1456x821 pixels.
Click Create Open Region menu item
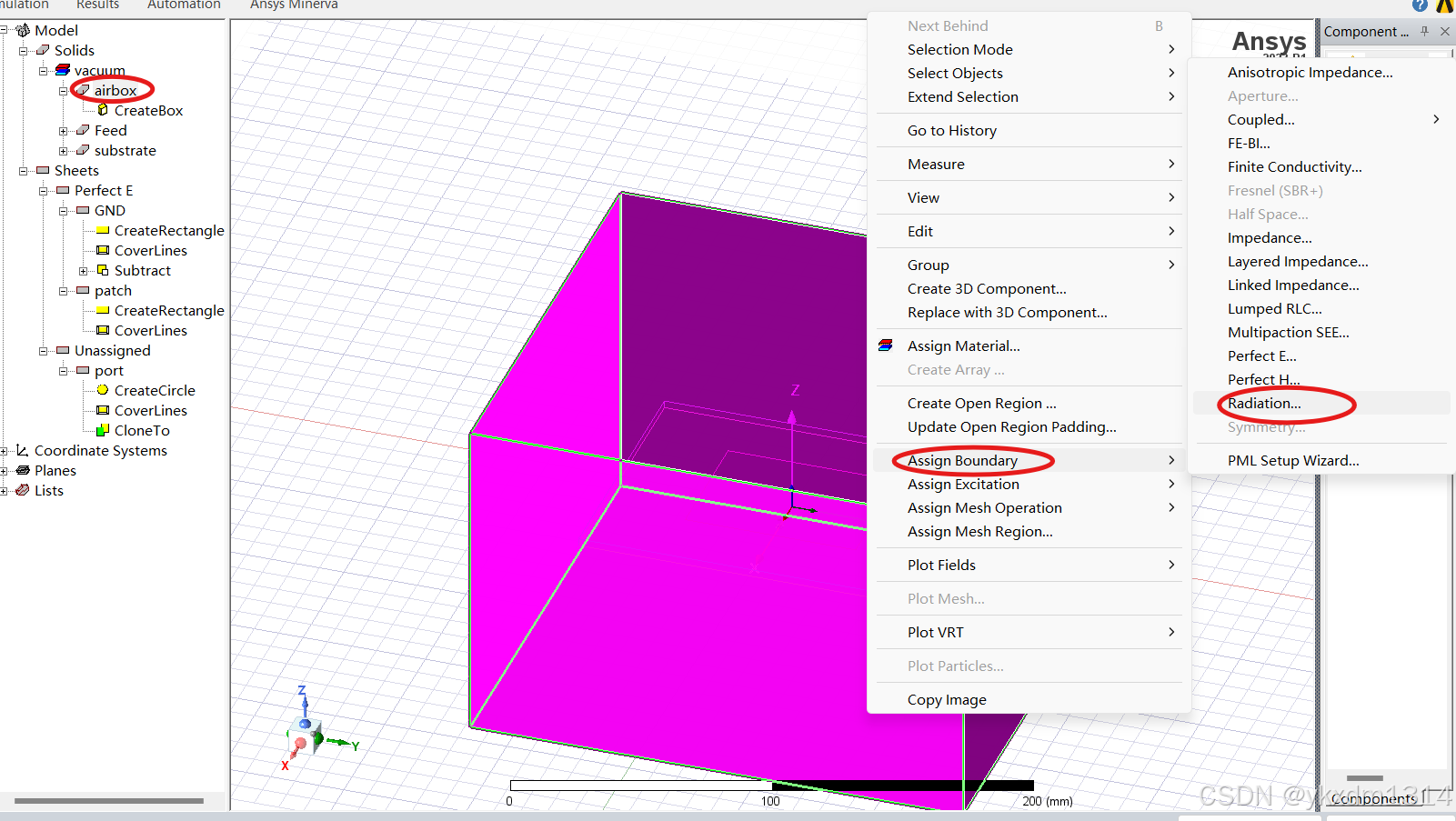(x=1029, y=403)
